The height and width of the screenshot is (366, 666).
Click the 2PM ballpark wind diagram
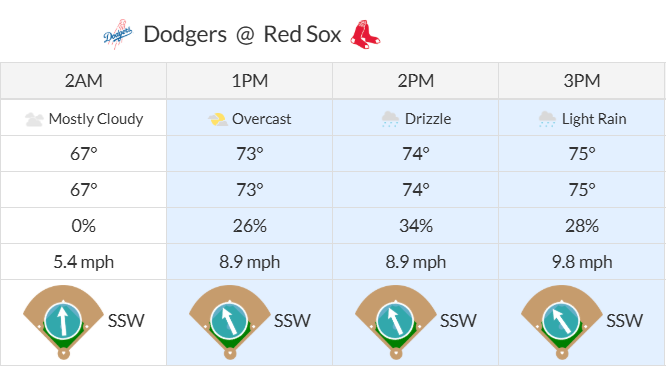click(x=396, y=322)
